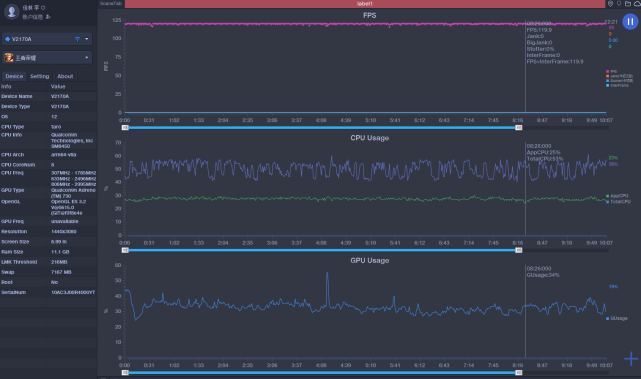Select the Device Type row

click(48, 106)
